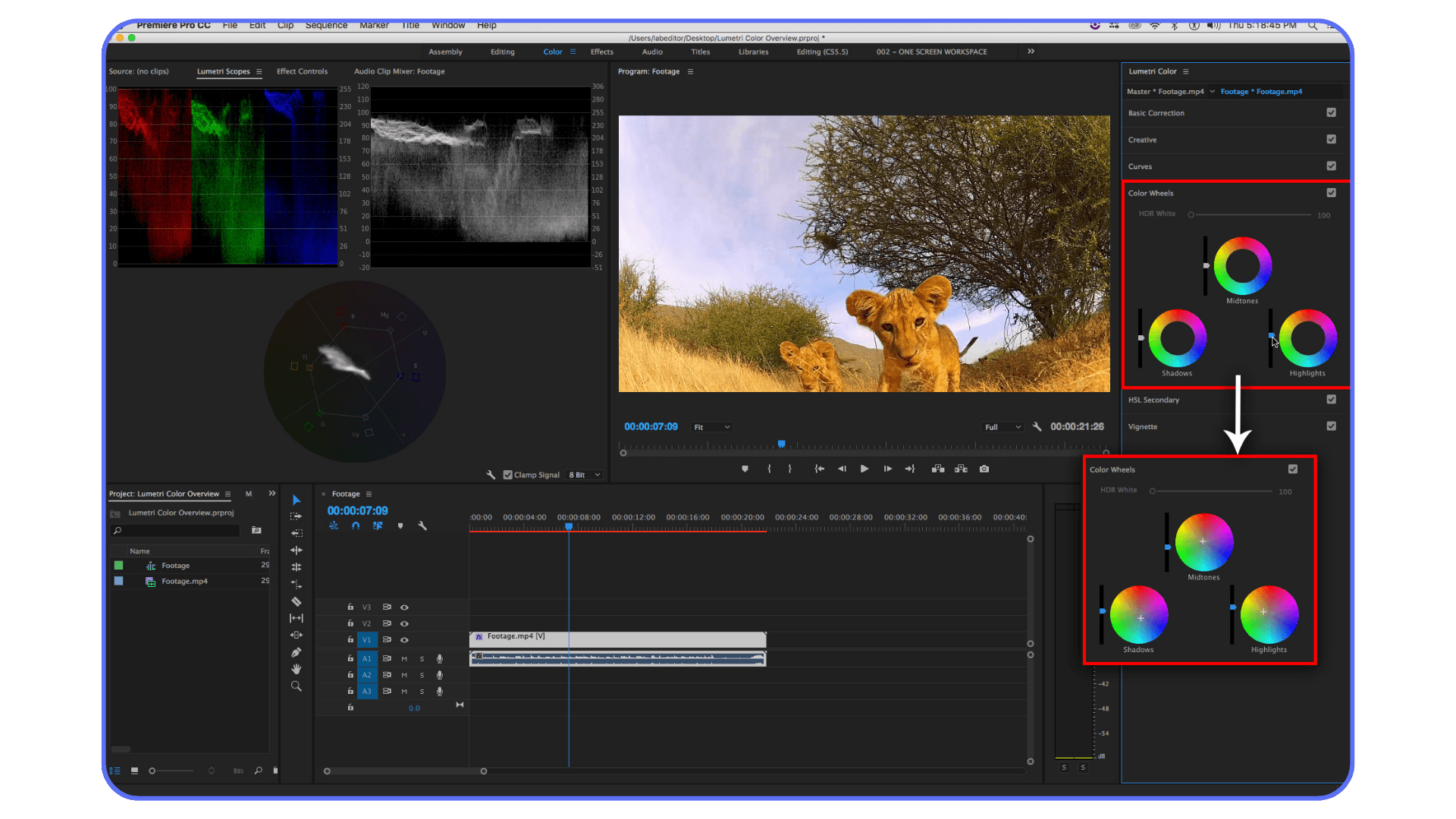Select the Track Select Forward tool
1456x819 pixels.
pyautogui.click(x=297, y=516)
